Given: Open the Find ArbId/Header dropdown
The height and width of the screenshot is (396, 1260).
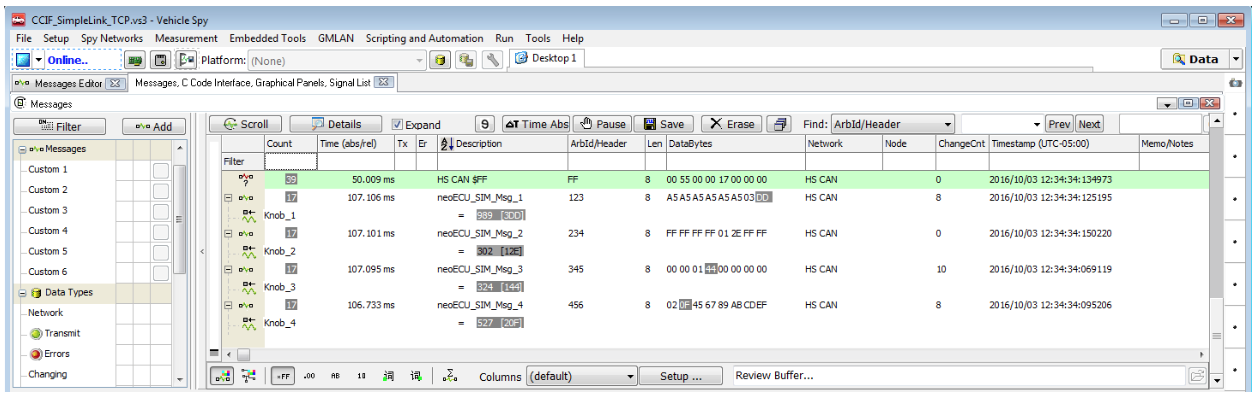Looking at the screenshot, I should click(892, 124).
